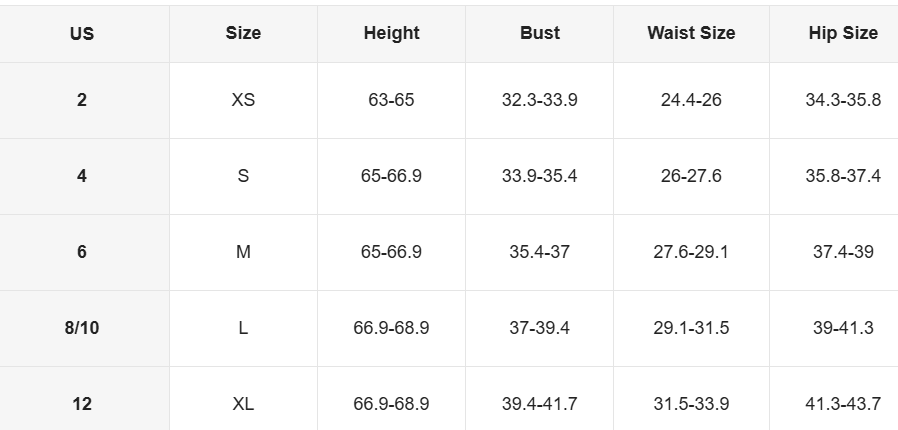Select hip value 35.8-37.4

(x=843, y=176)
